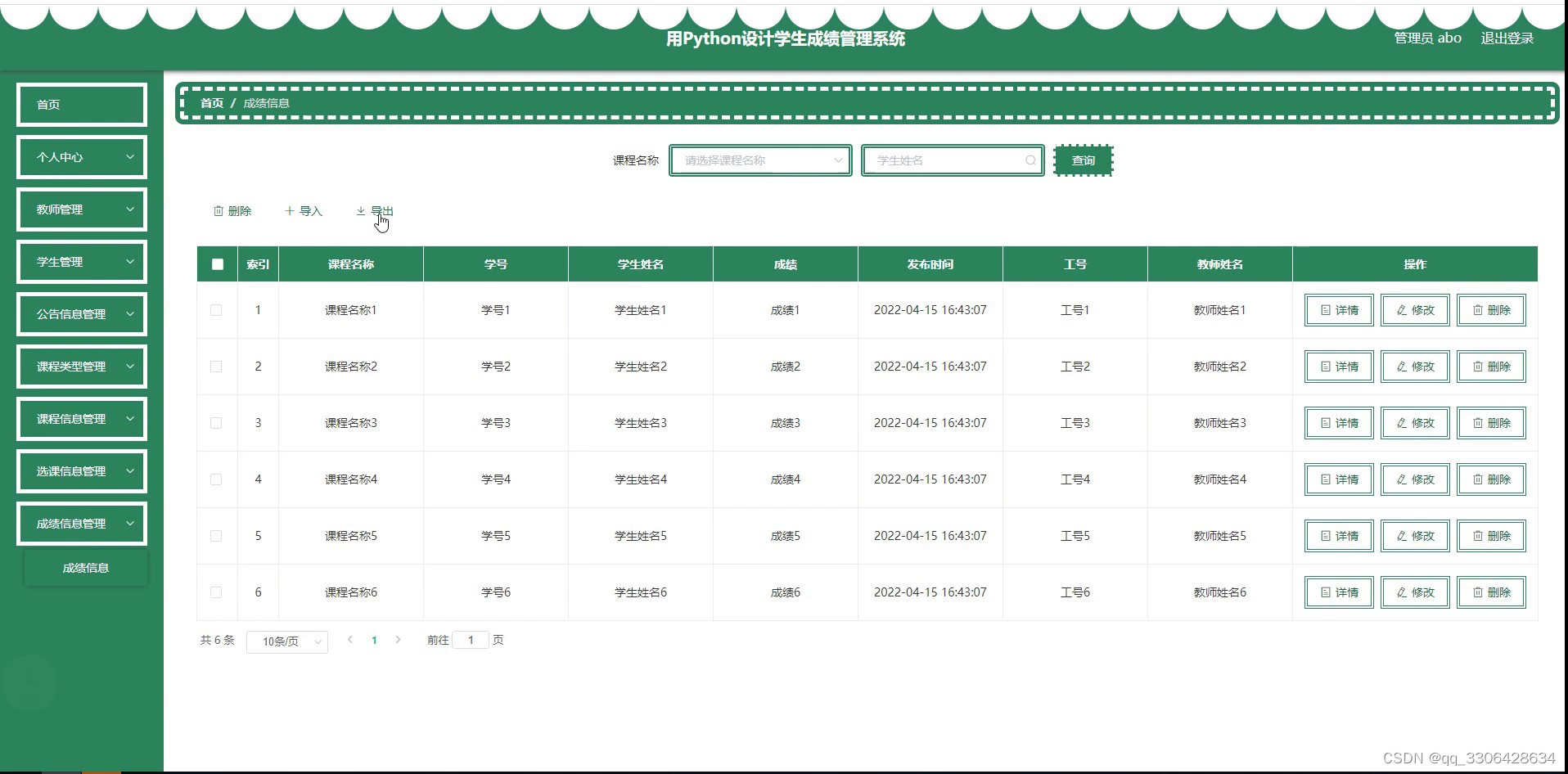Click the 课程名称 column header

351,264
